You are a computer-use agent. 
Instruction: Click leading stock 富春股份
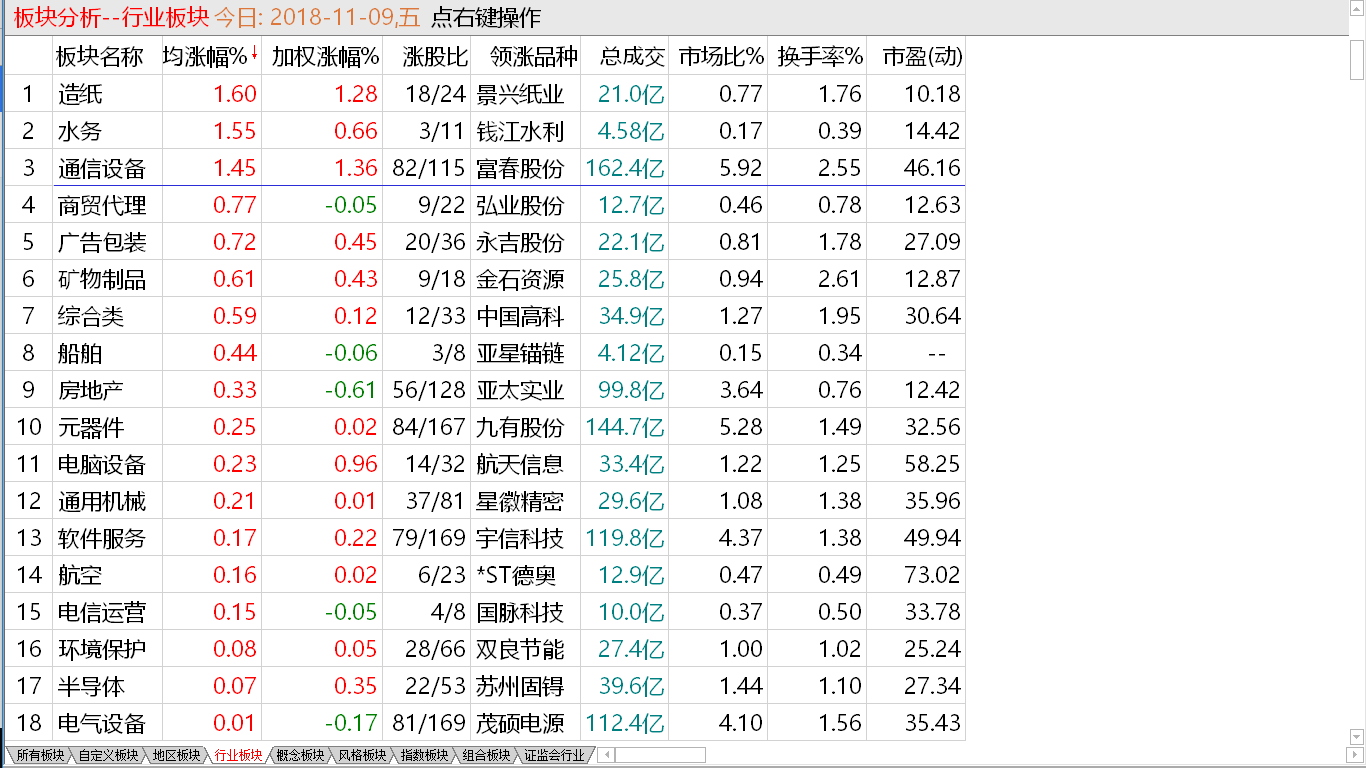click(520, 169)
